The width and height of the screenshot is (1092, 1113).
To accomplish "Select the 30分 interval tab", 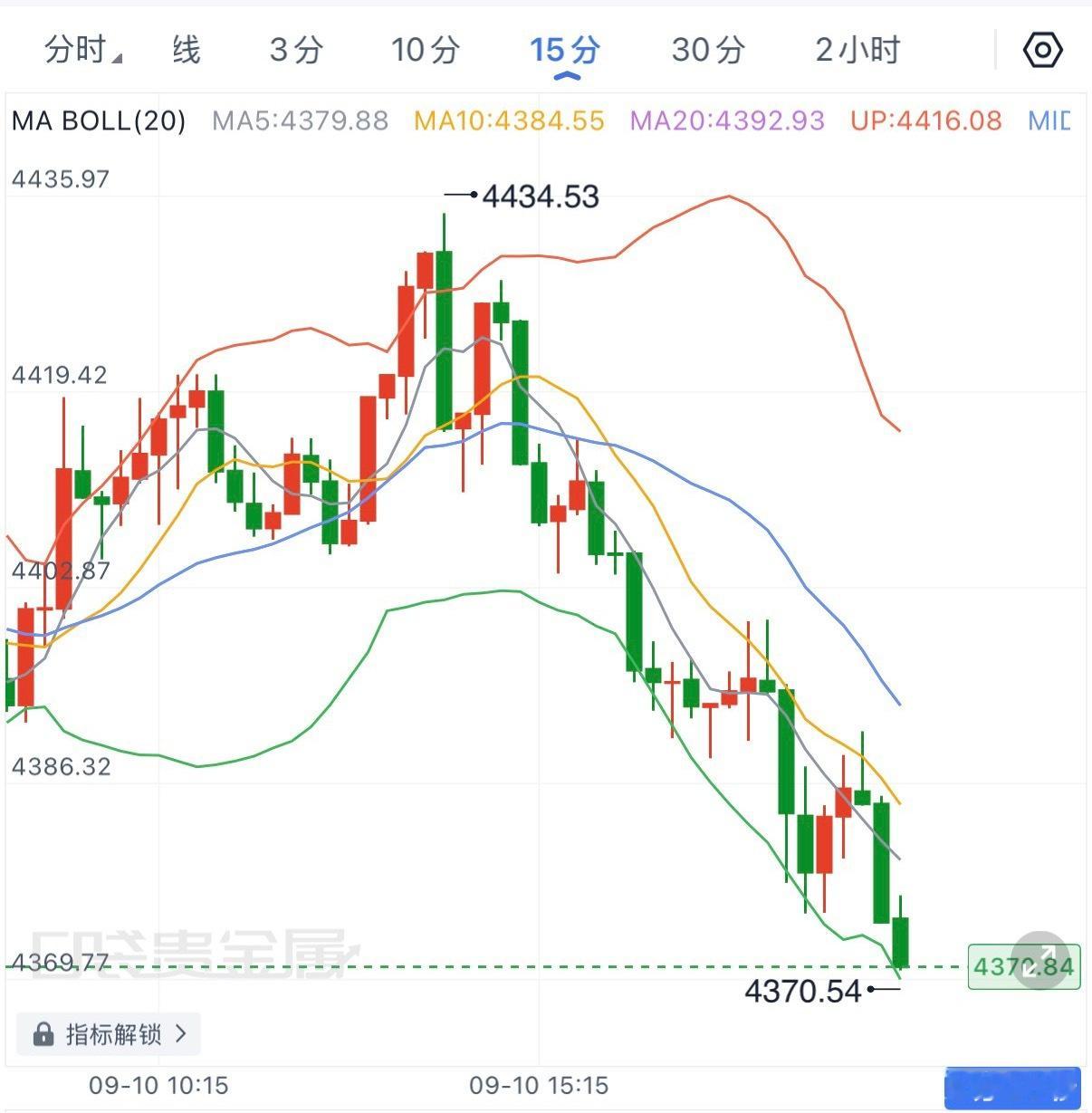I will tap(708, 50).
